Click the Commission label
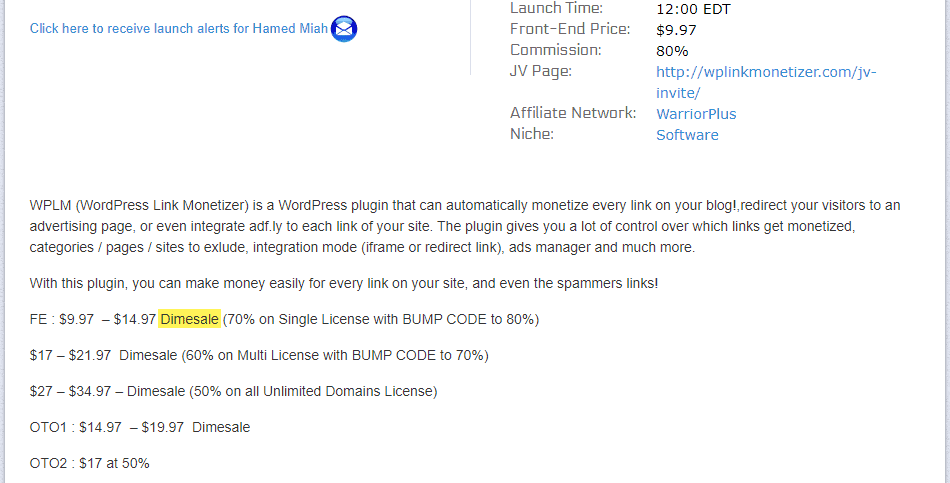 click(x=556, y=50)
